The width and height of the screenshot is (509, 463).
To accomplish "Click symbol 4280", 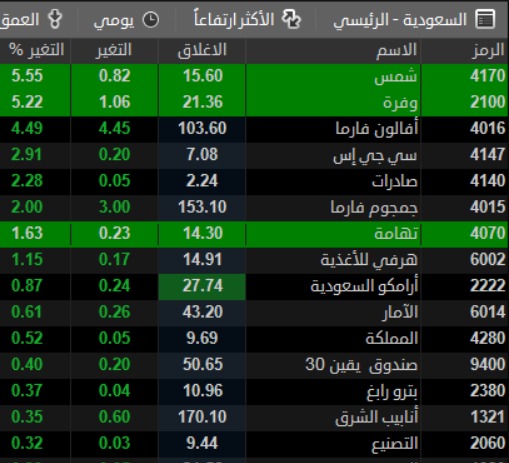I will click(x=487, y=339).
